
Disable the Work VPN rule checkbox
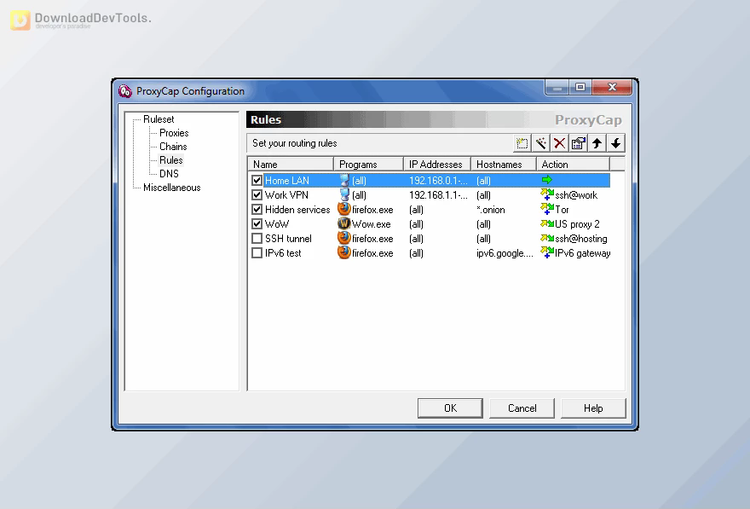point(257,195)
